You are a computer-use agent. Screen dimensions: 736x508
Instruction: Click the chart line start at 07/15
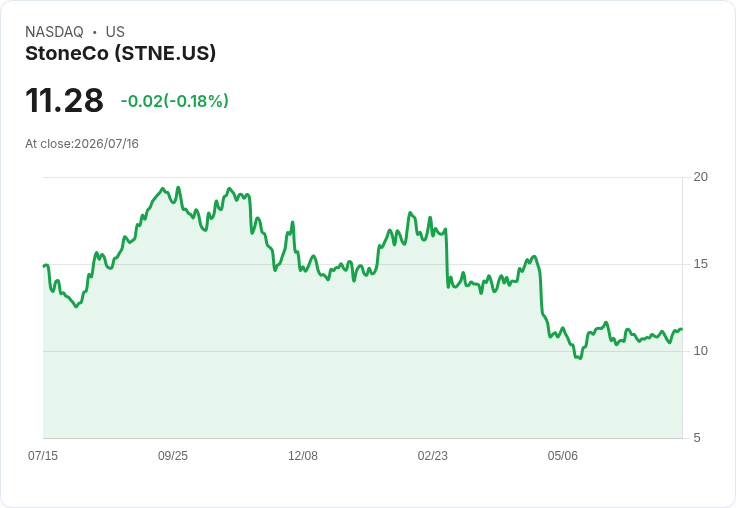tap(44, 266)
